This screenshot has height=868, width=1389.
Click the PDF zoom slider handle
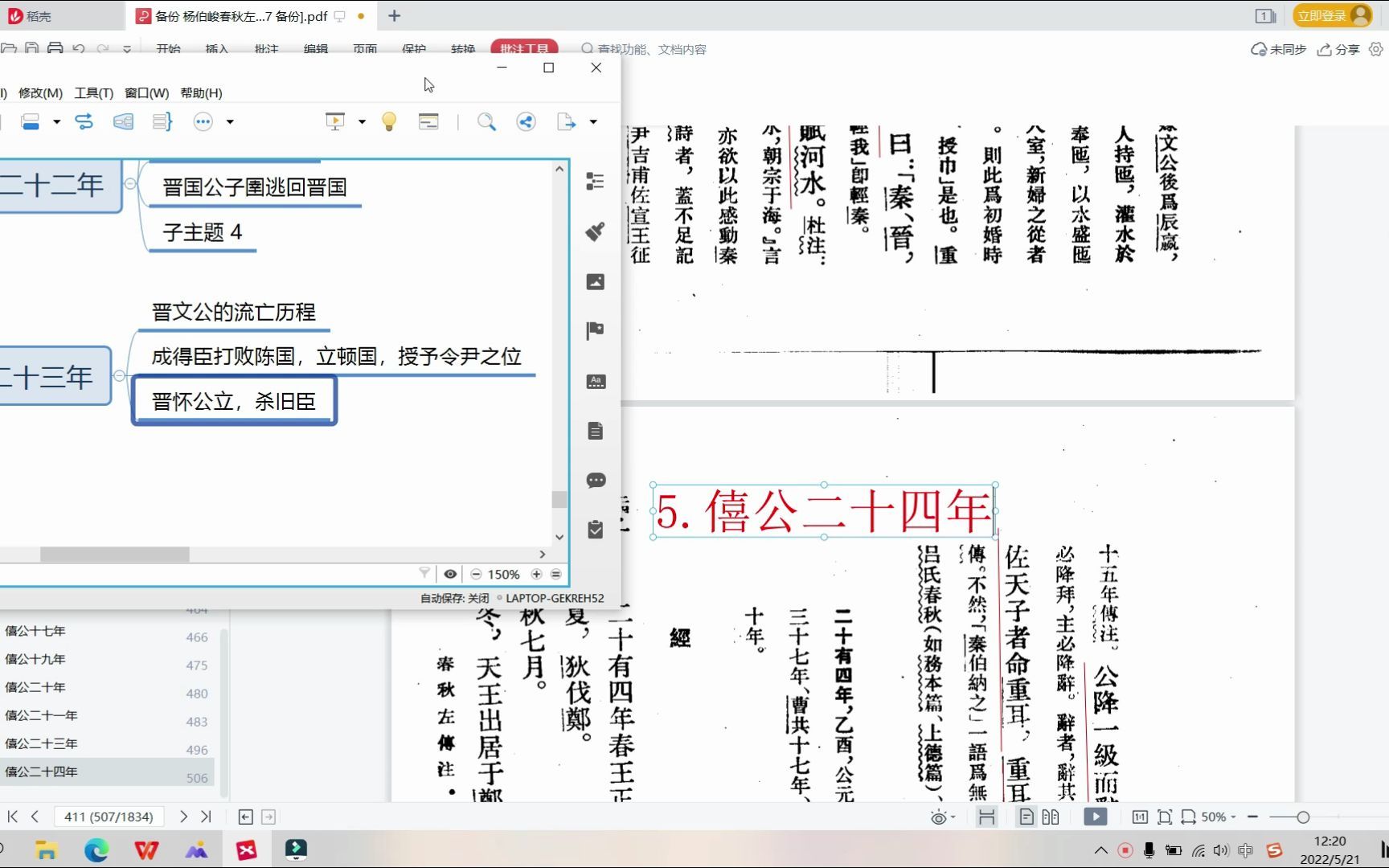pos(1303,817)
